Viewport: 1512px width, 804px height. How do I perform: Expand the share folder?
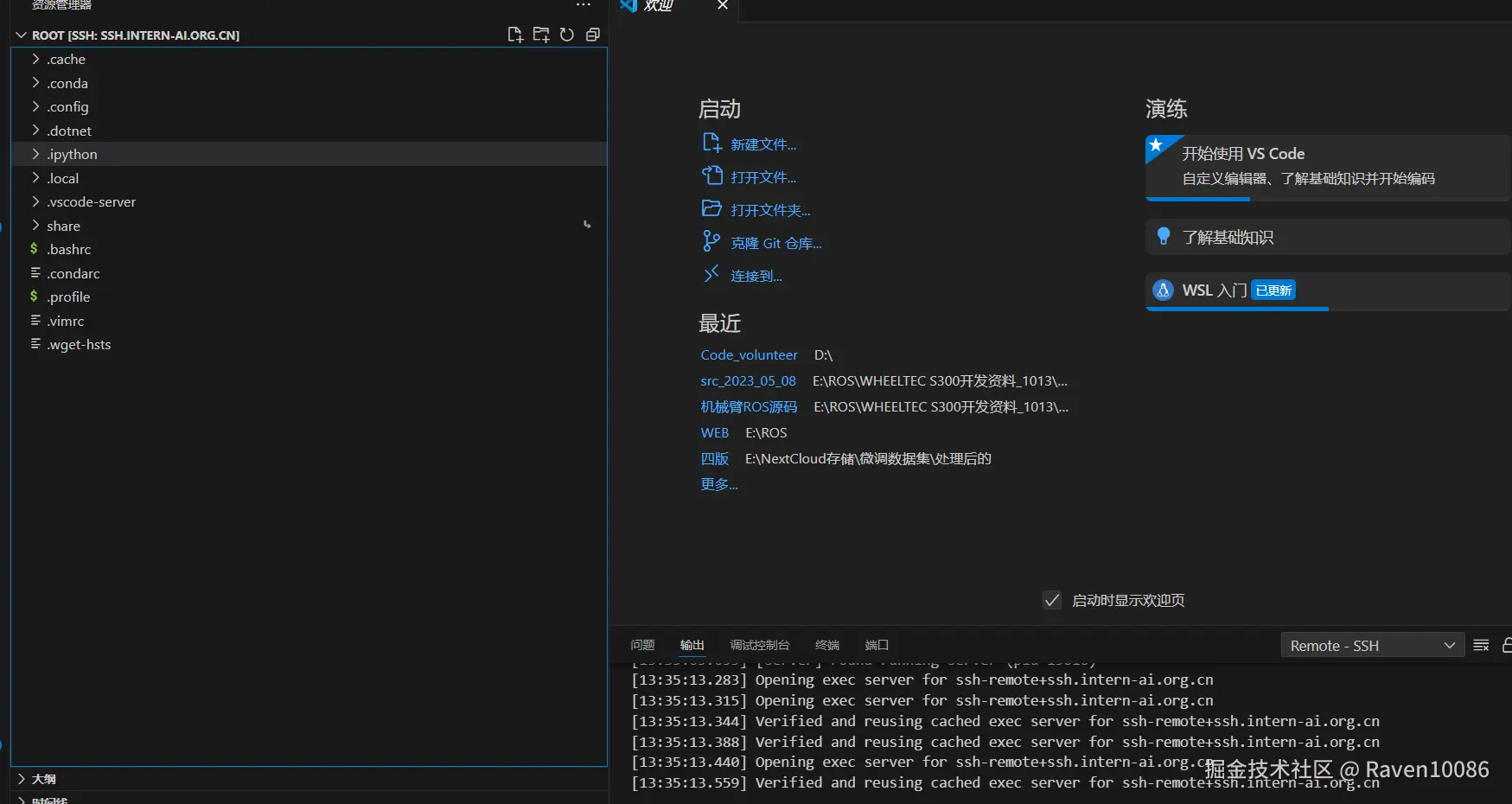pyautogui.click(x=35, y=226)
